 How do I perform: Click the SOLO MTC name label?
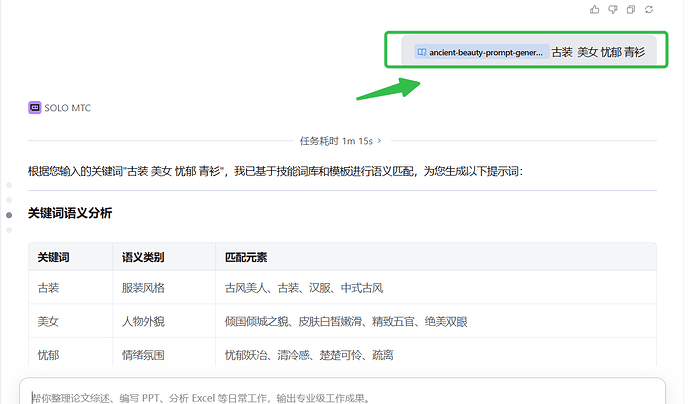tap(67, 108)
